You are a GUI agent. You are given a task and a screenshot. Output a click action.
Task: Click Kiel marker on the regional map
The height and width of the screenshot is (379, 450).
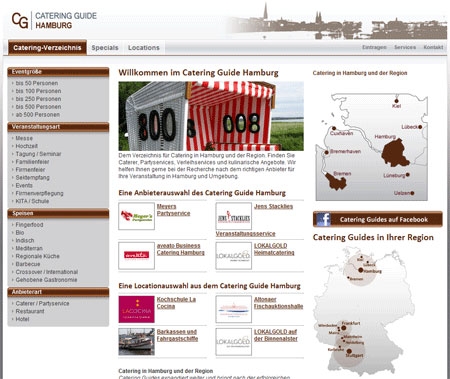coord(396,101)
